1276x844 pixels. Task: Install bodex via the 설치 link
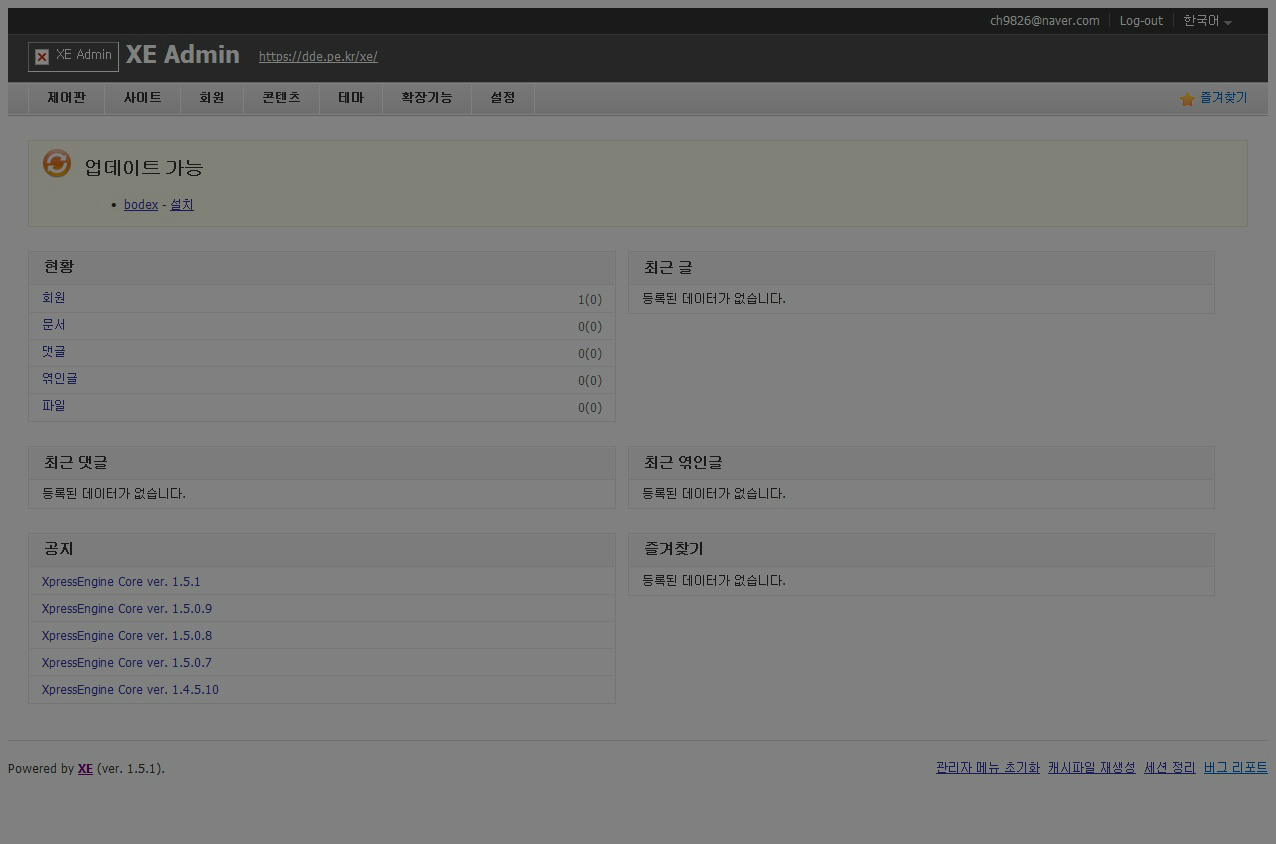181,204
